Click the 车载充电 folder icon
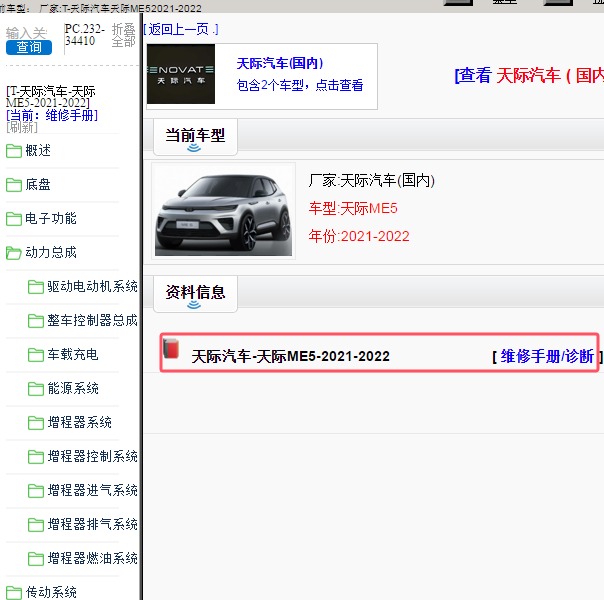Image resolution: width=604 pixels, height=600 pixels. click(36, 354)
